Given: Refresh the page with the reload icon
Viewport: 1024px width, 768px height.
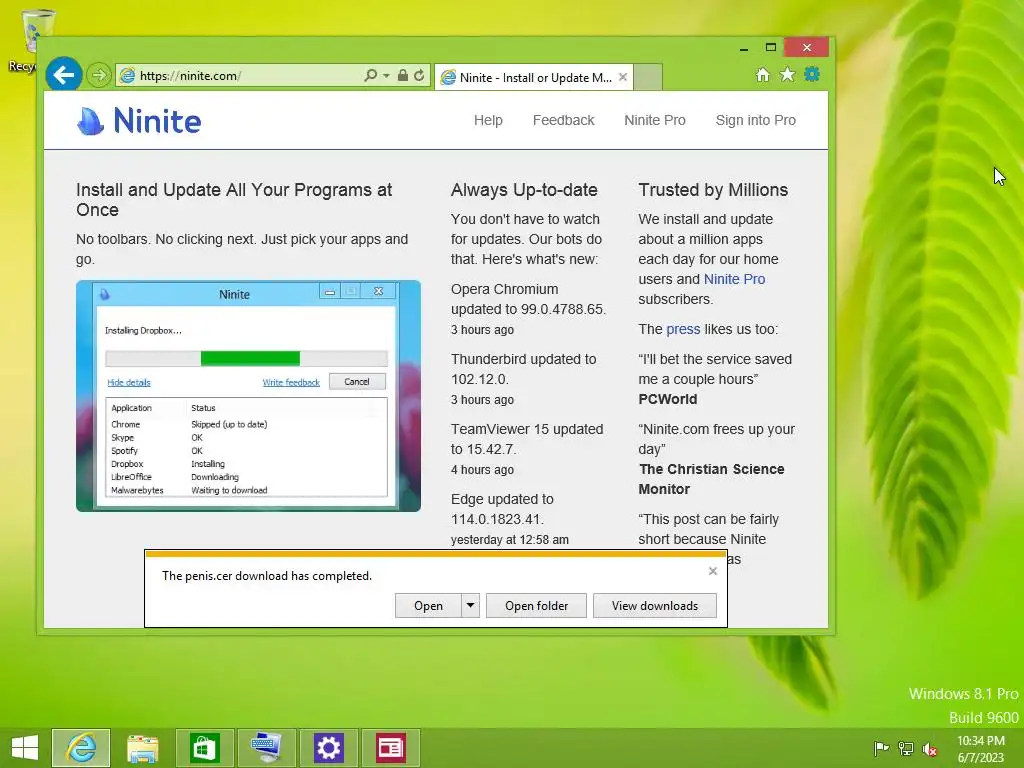Looking at the screenshot, I should (x=419, y=75).
